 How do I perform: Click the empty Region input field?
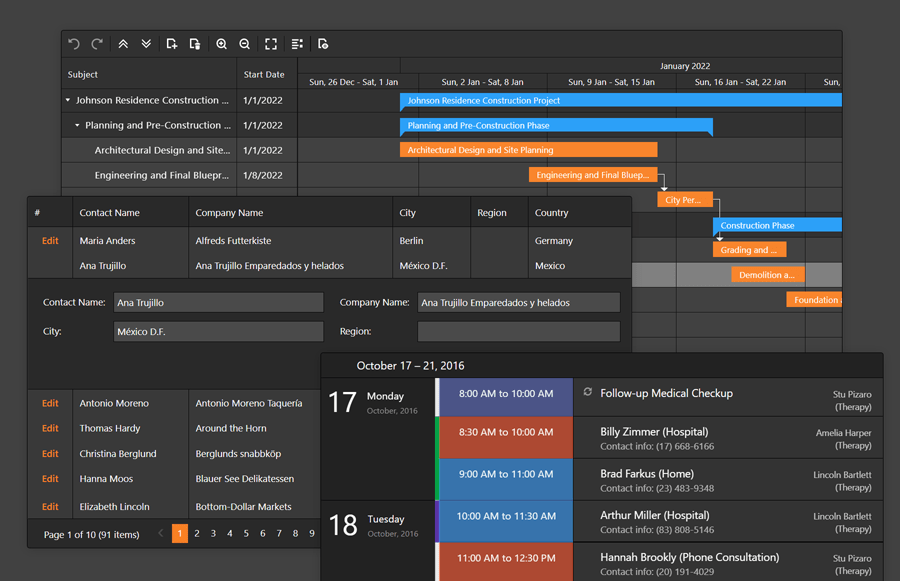pyautogui.click(x=519, y=331)
